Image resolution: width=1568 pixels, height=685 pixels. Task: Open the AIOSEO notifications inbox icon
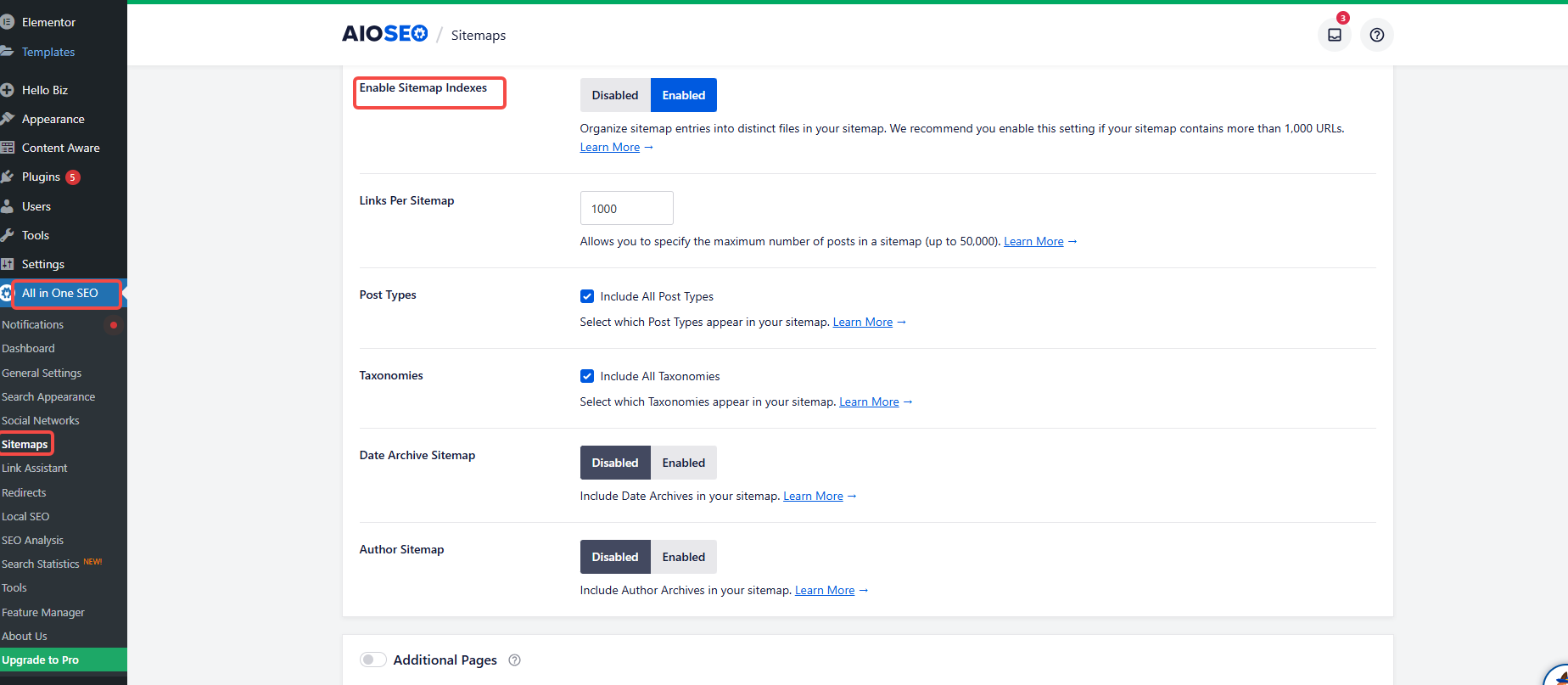tap(1334, 35)
